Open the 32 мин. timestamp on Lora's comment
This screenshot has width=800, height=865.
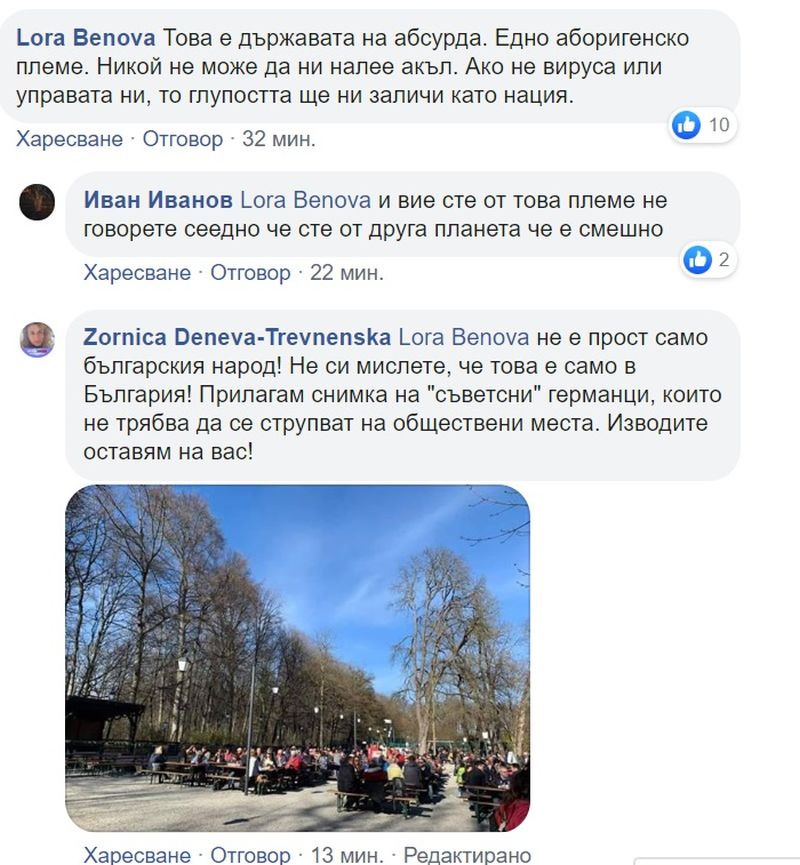279,139
